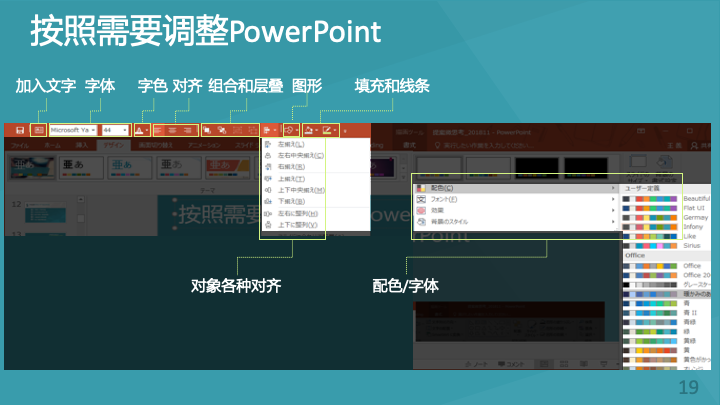The image size is (720, 405).
Task: Click the ungroup objects icon
Action: 252,130
